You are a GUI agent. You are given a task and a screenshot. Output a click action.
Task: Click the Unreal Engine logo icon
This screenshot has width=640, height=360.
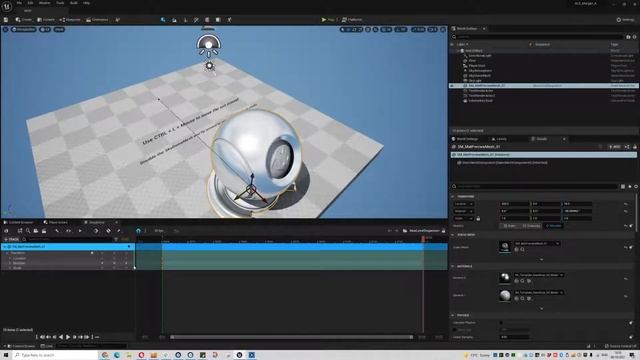point(7,7)
